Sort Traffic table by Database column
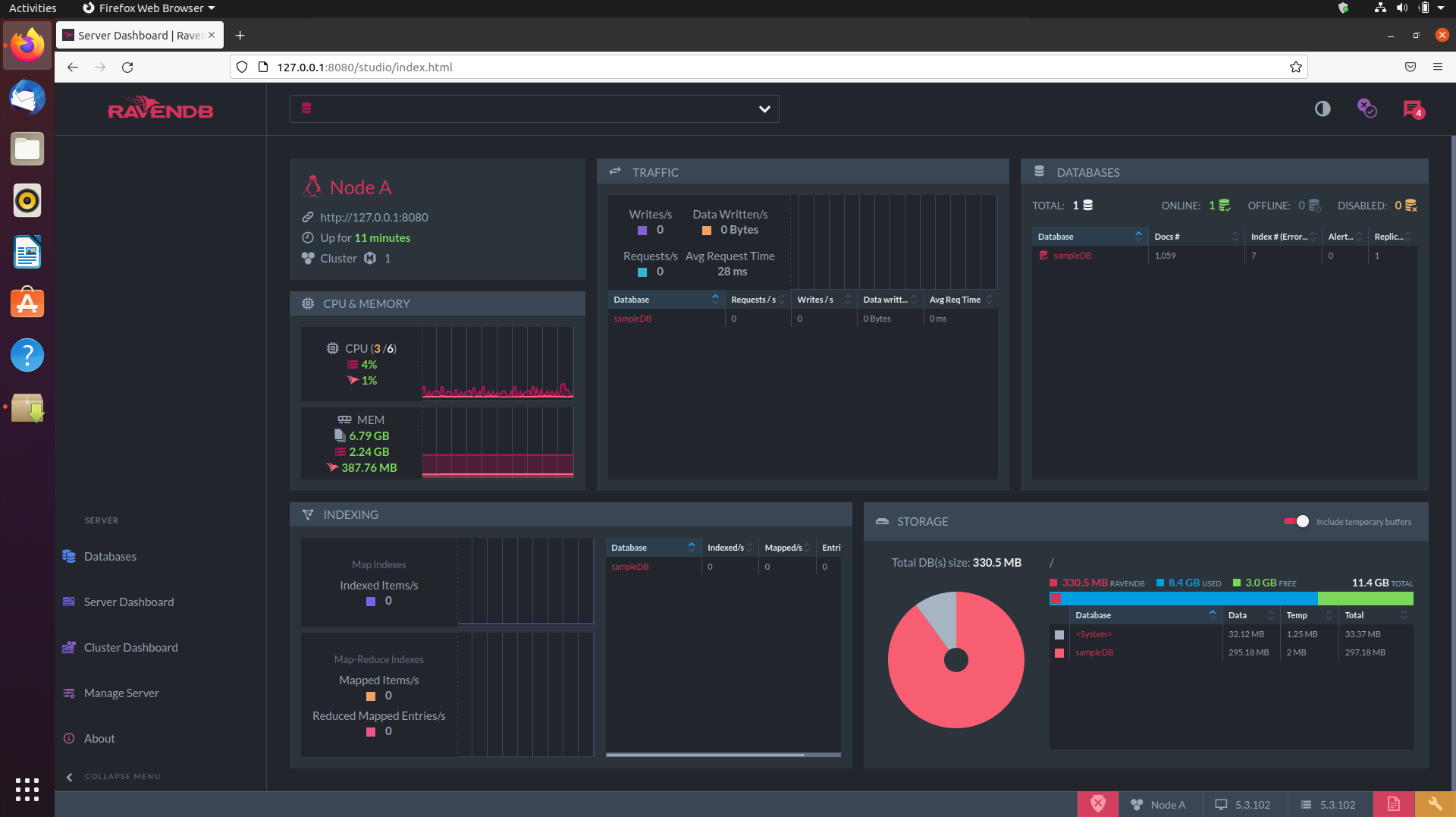The image size is (1456, 817). click(x=666, y=300)
